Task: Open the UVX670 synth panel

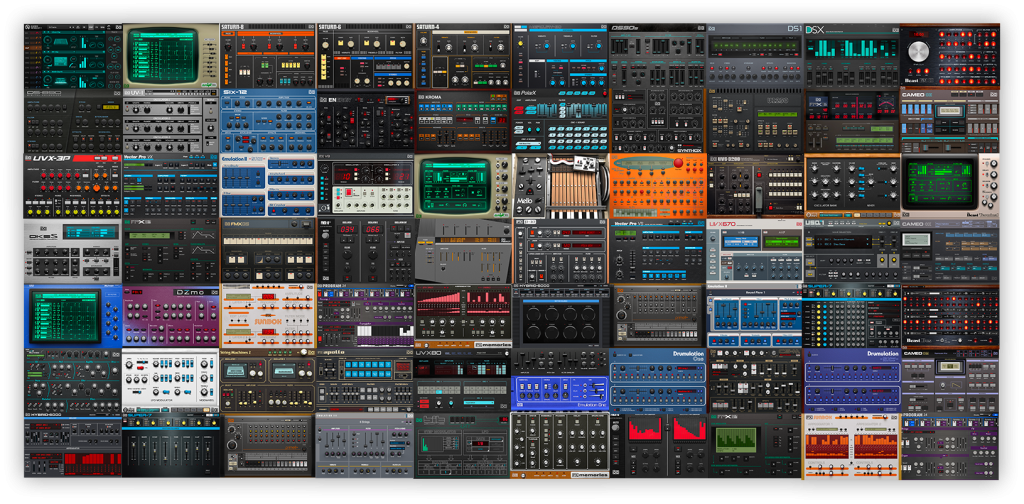Action: [x=755, y=251]
